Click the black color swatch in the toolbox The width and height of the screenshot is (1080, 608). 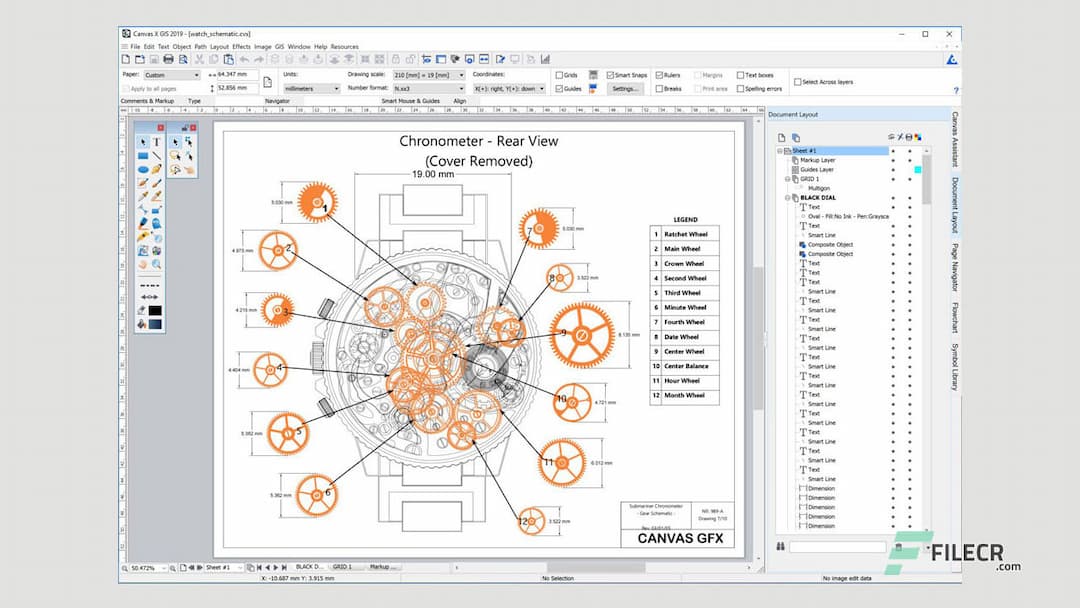(155, 309)
